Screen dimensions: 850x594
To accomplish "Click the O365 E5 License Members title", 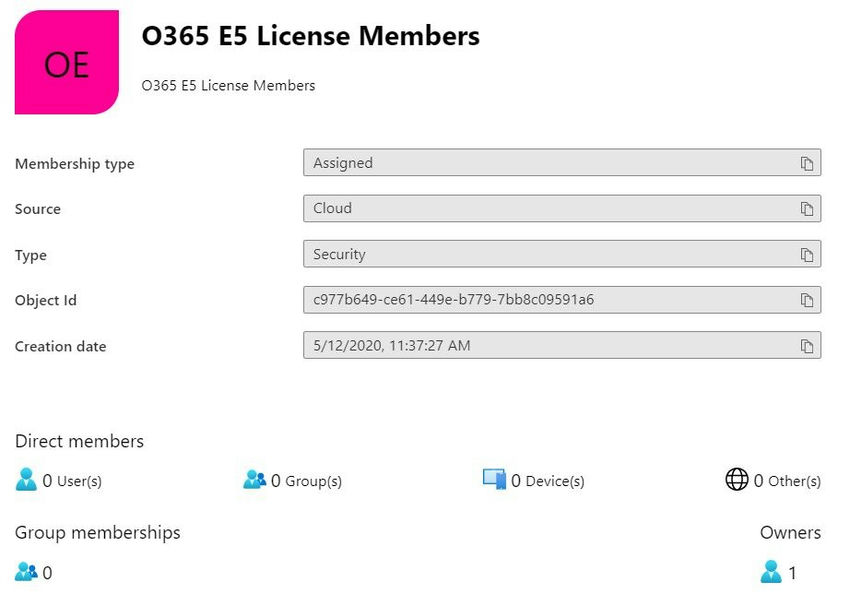I will point(310,36).
